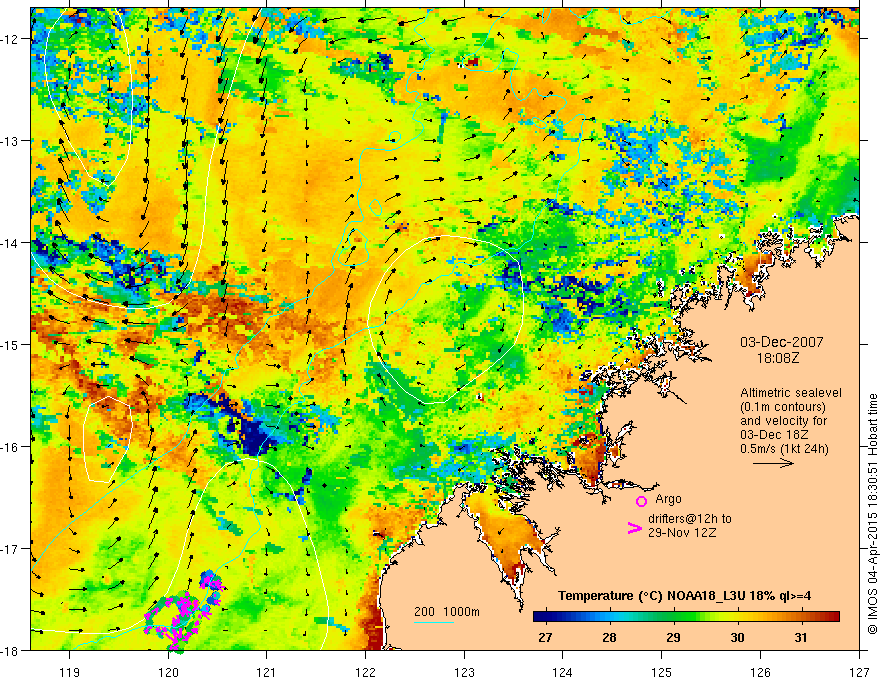The width and height of the screenshot is (880, 680).
Task: Click the colorbar tick label 27
Action: tap(545, 637)
